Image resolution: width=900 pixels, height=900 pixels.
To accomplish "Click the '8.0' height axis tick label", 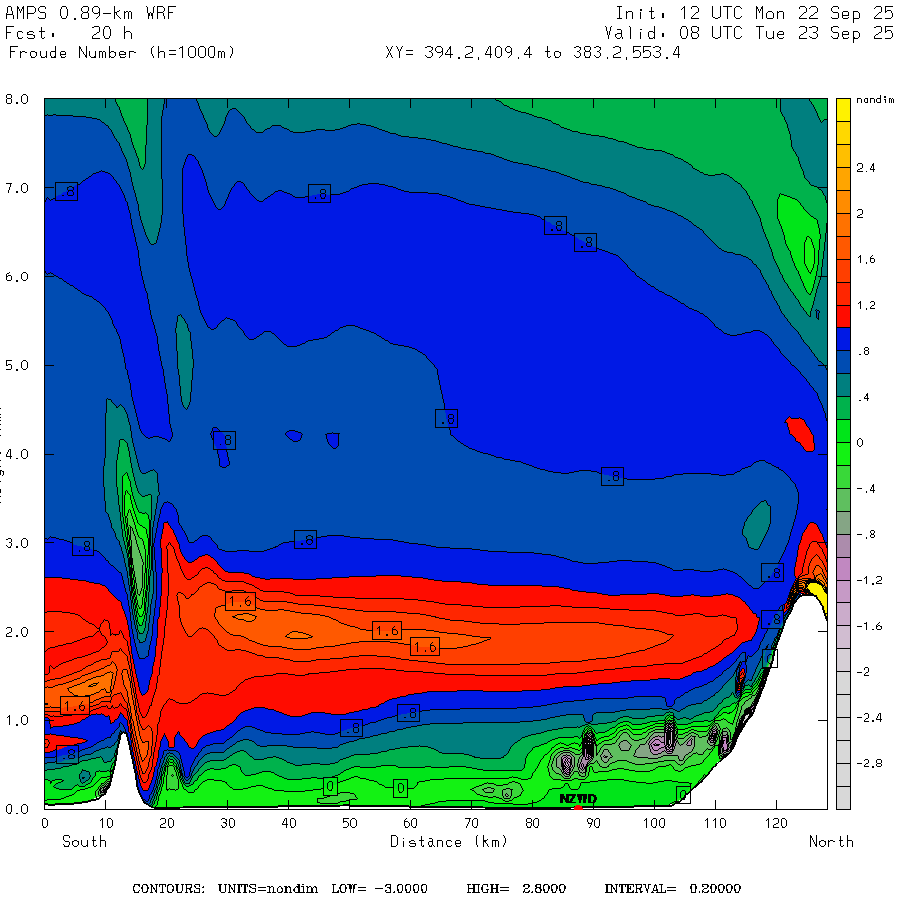I will [17, 99].
